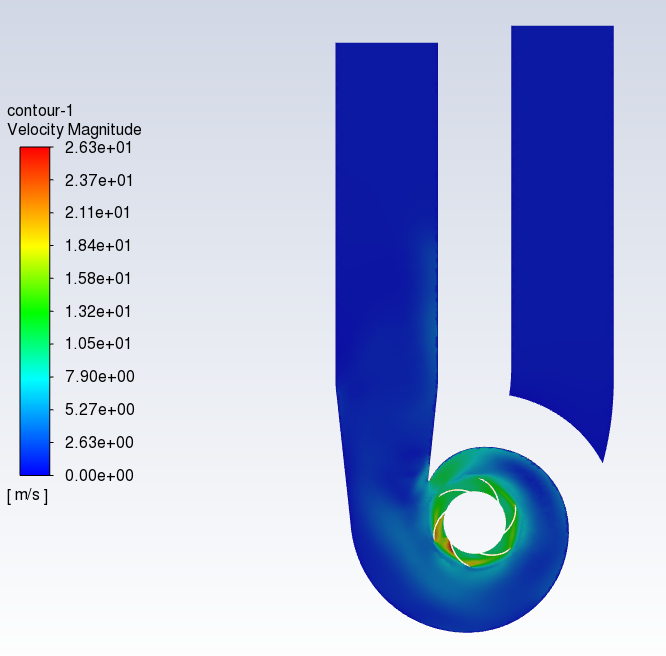Click the 0.00e+00 minimum legend value
This screenshot has width=666, height=656.
(x=99, y=475)
